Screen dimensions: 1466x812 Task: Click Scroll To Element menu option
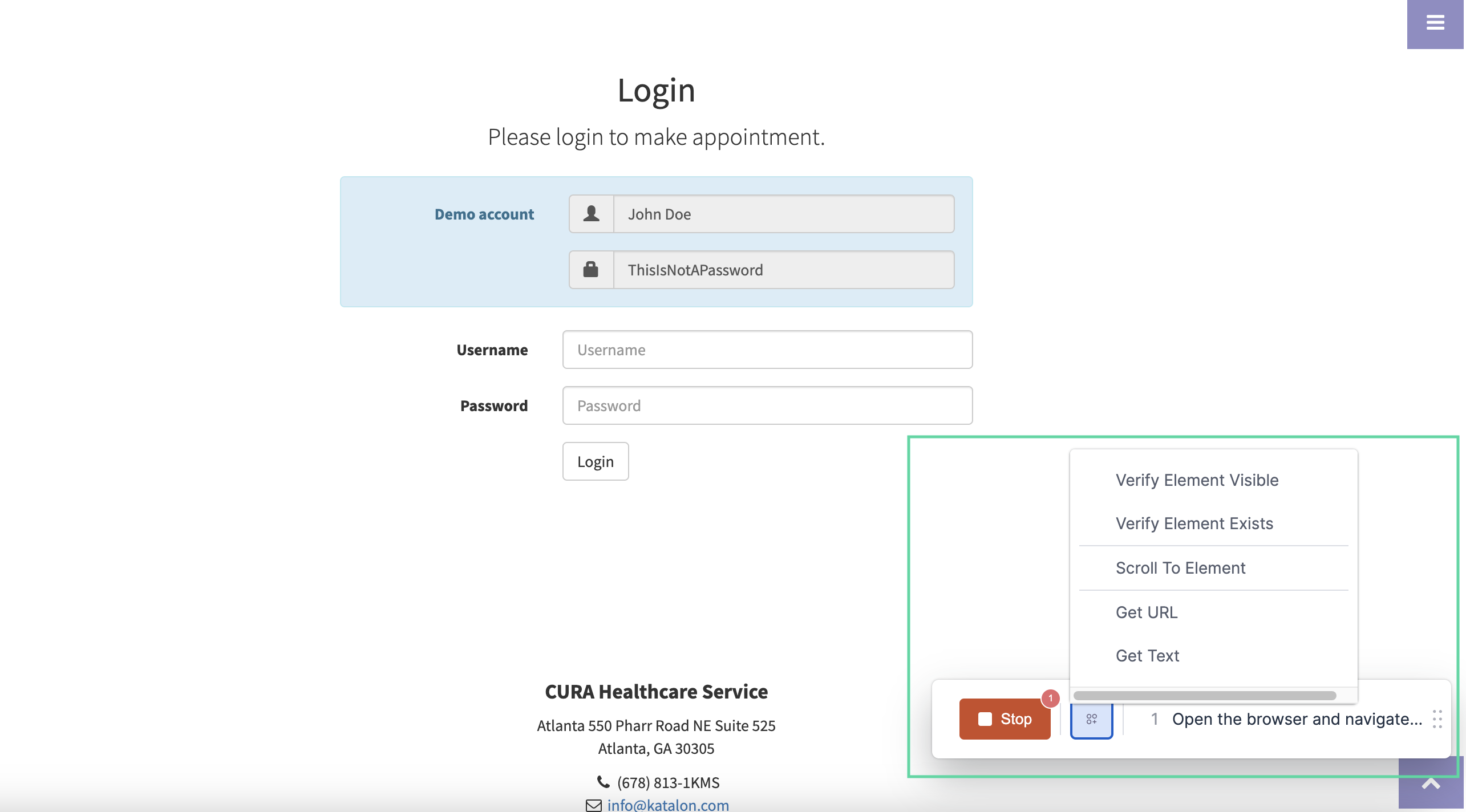(x=1180, y=567)
